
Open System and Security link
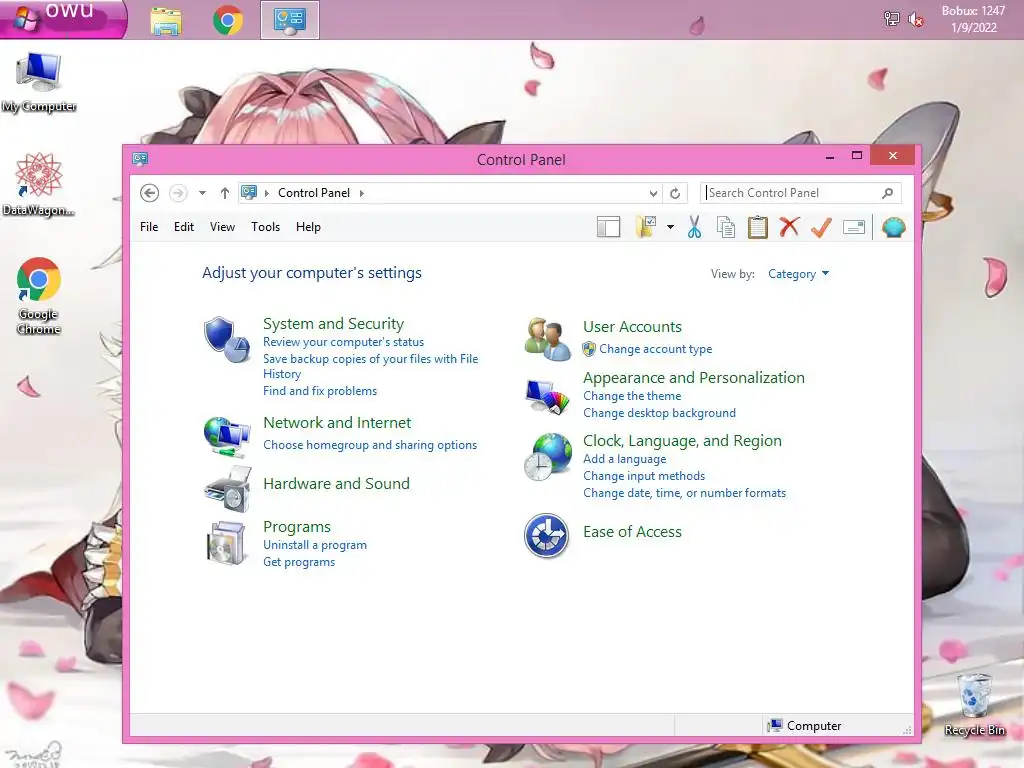[x=333, y=324]
